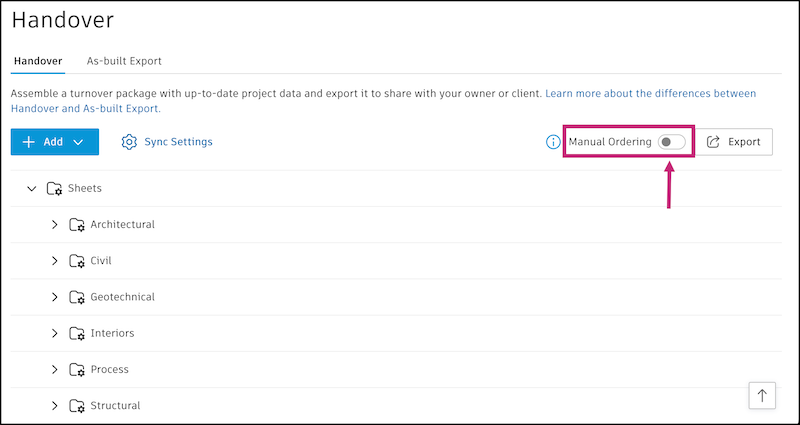Click the Architectural folder icon
The height and width of the screenshot is (425, 800).
point(78,224)
